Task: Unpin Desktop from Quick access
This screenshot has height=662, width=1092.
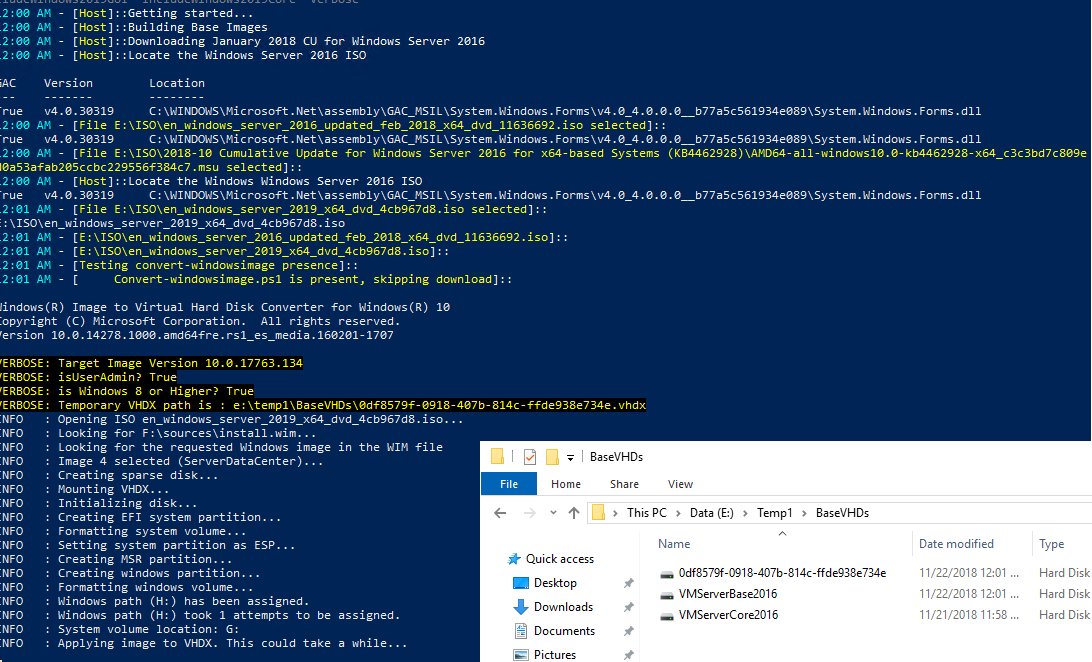Action: pyautogui.click(x=628, y=582)
